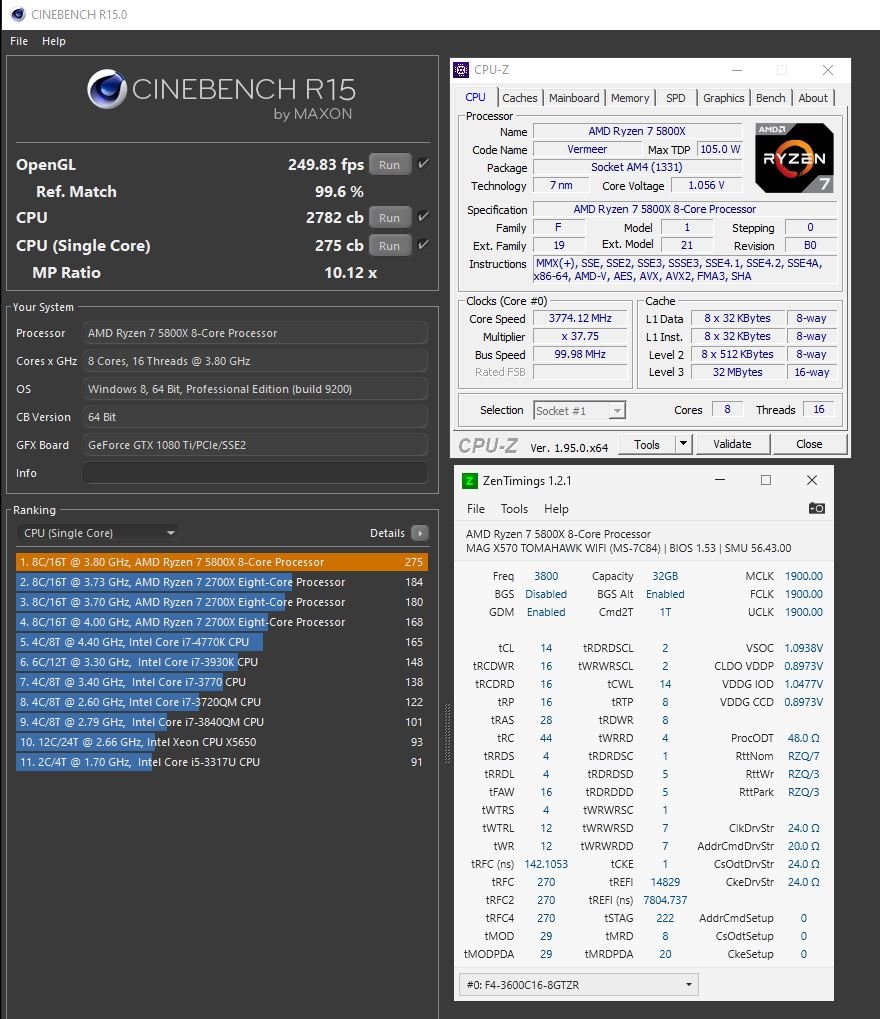Click the Cores x GHz field
Viewport: 880px width, 1019px height.
[255, 361]
